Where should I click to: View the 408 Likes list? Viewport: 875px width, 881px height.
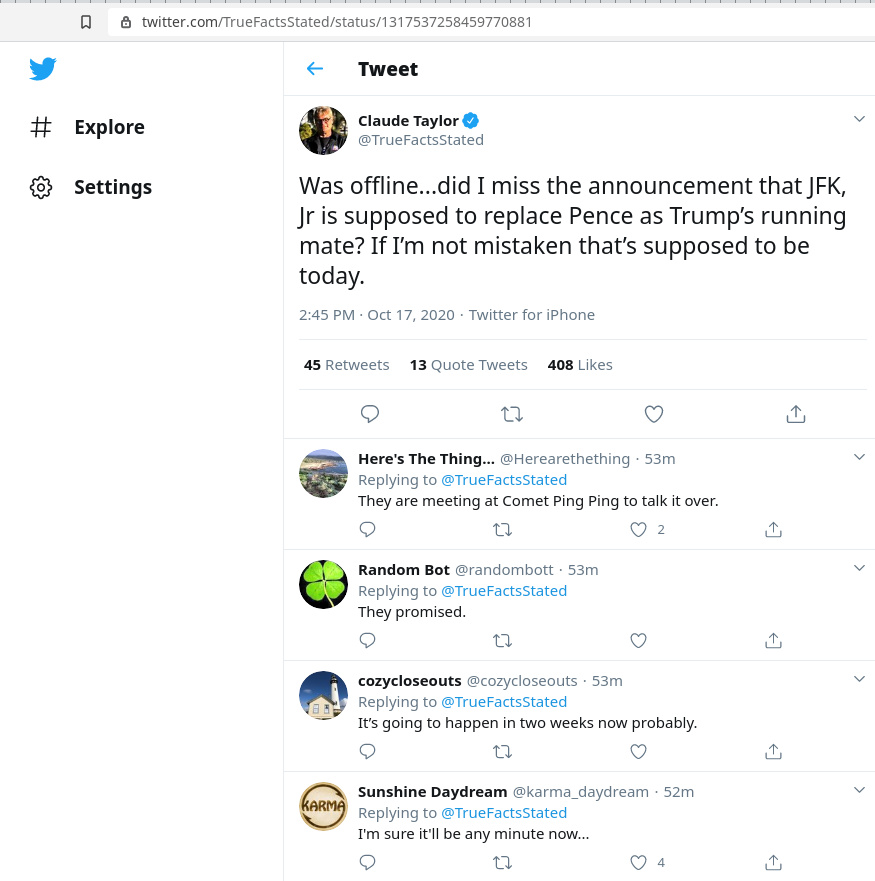pos(580,365)
